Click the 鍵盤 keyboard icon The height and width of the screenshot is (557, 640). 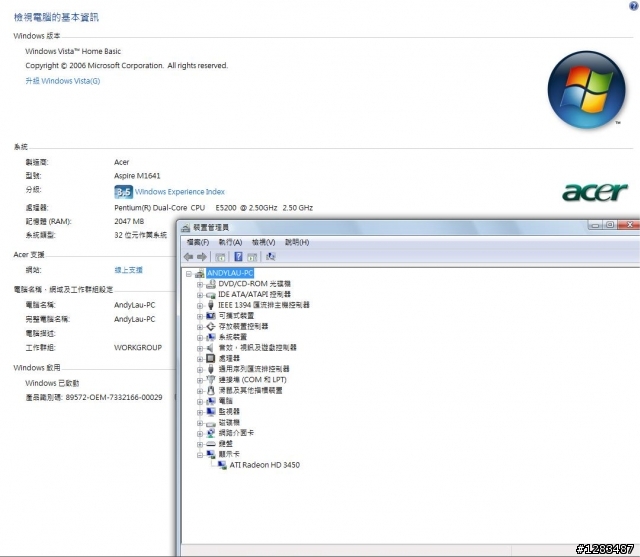tap(211, 444)
